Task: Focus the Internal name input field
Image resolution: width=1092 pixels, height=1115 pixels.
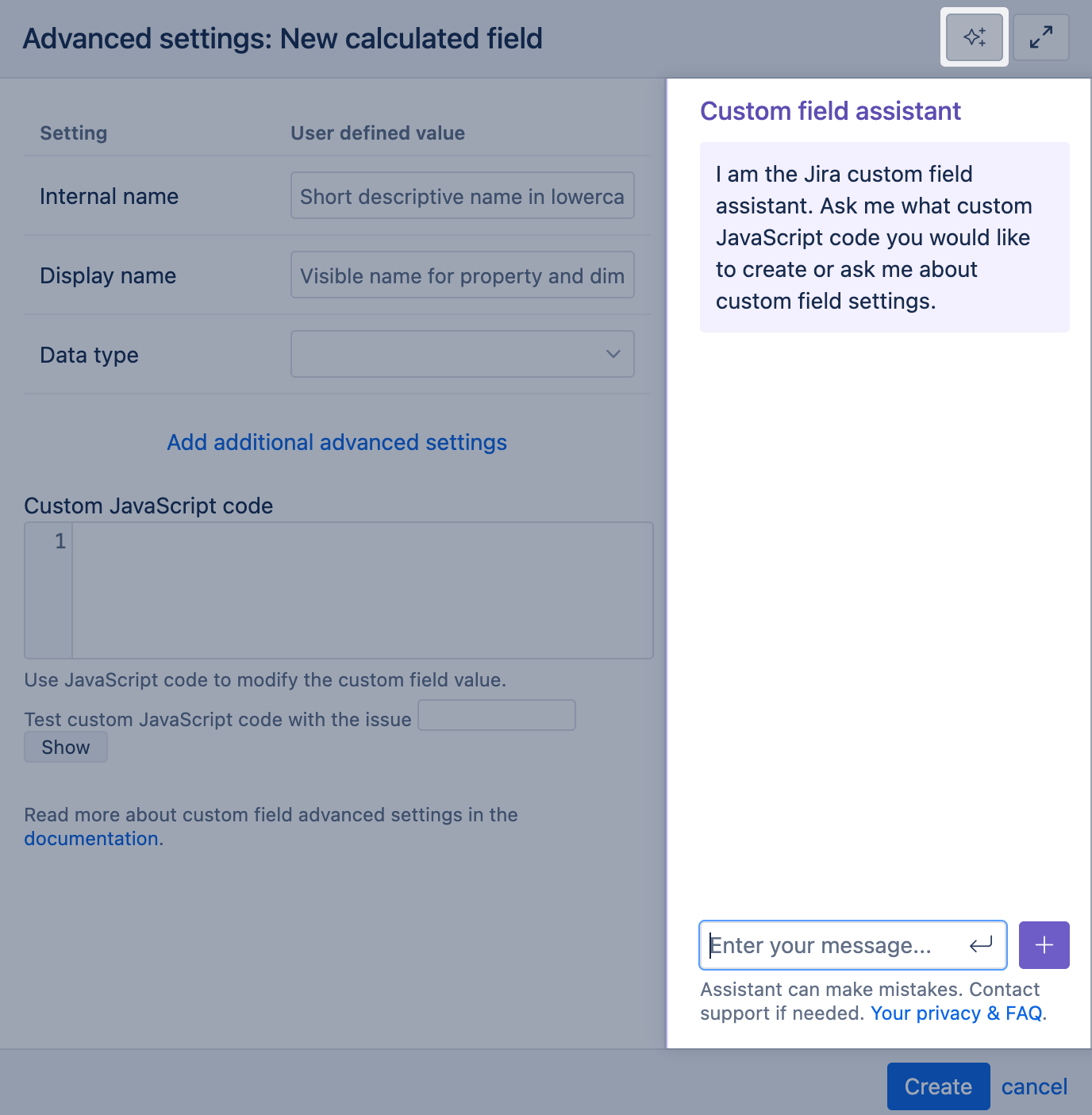Action: (462, 195)
